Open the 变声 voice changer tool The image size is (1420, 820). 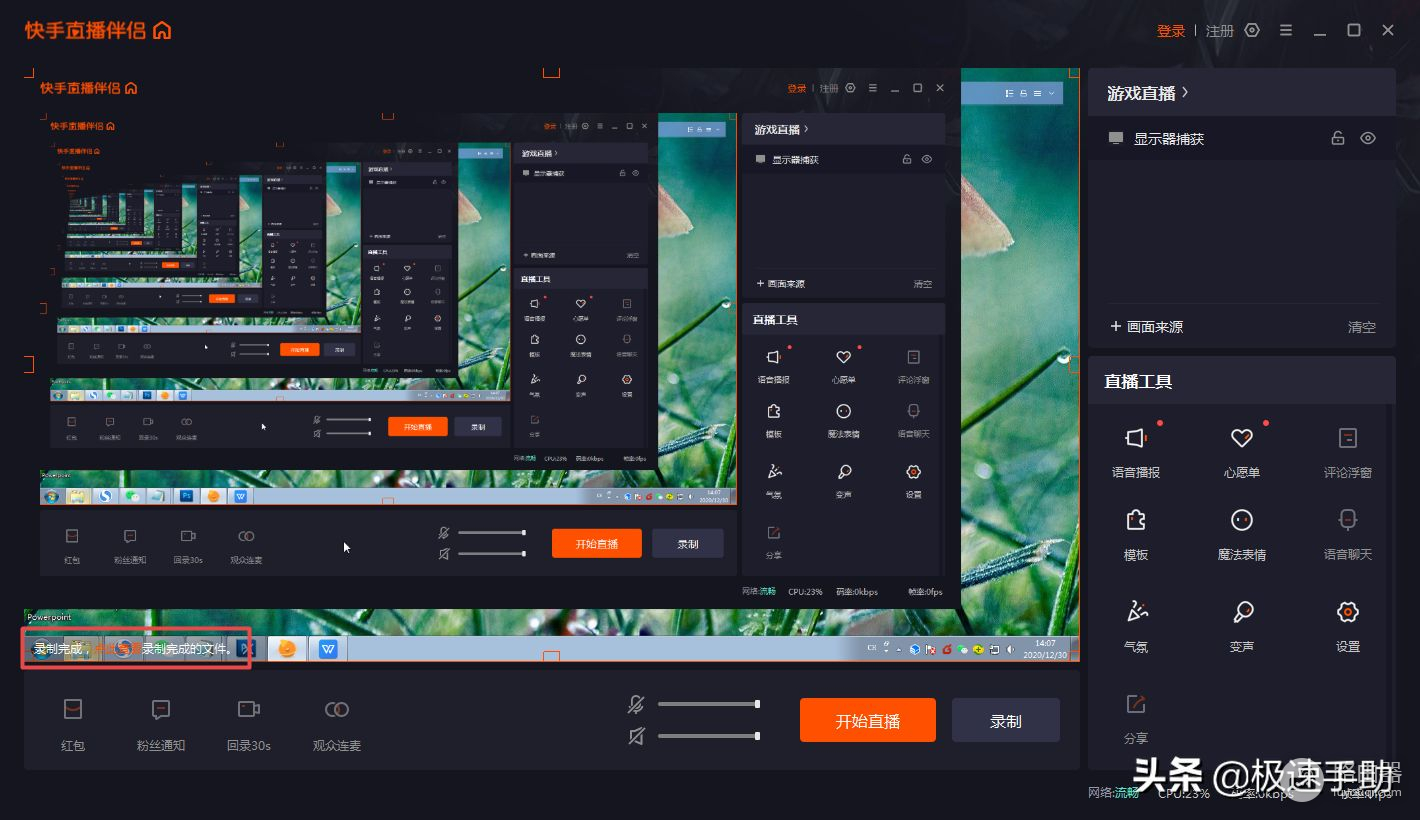1242,626
